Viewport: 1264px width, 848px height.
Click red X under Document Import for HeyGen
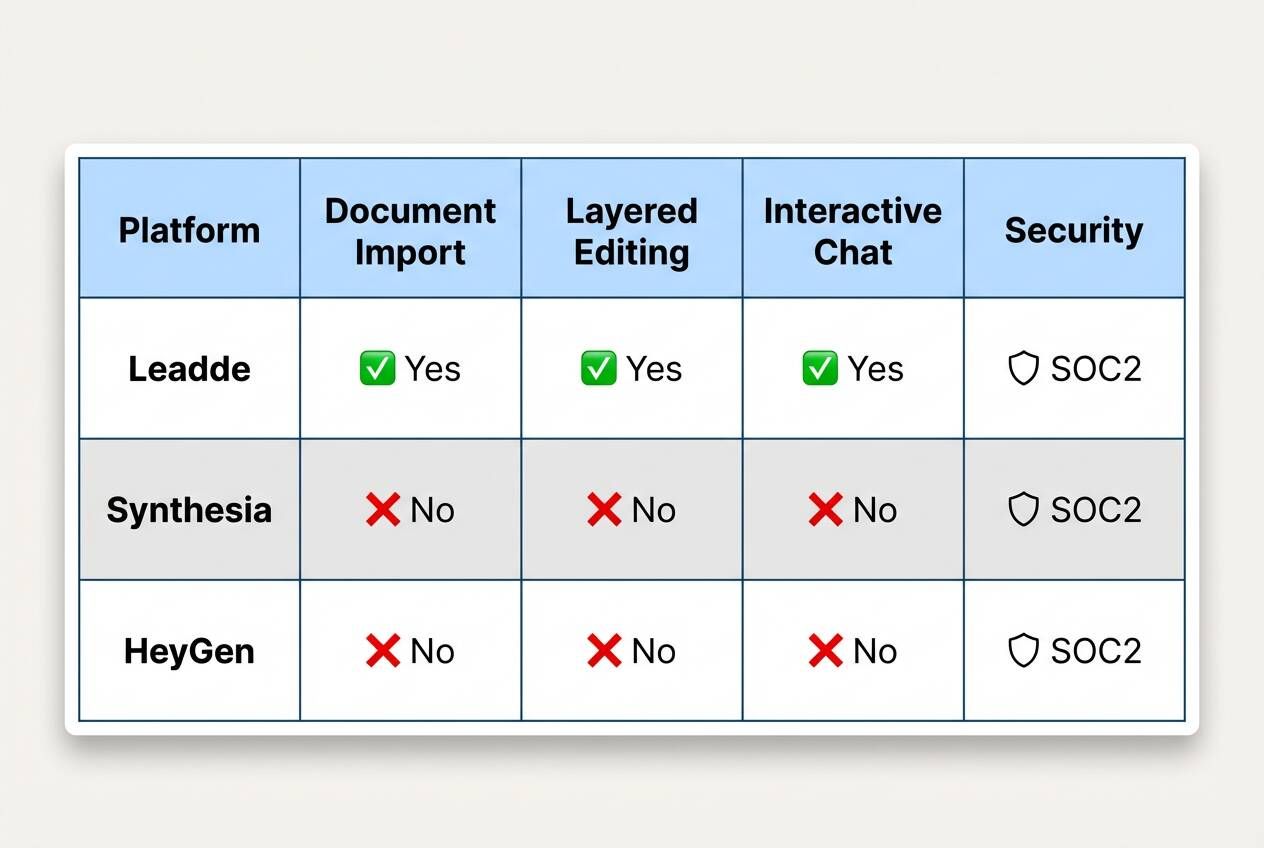click(x=382, y=651)
